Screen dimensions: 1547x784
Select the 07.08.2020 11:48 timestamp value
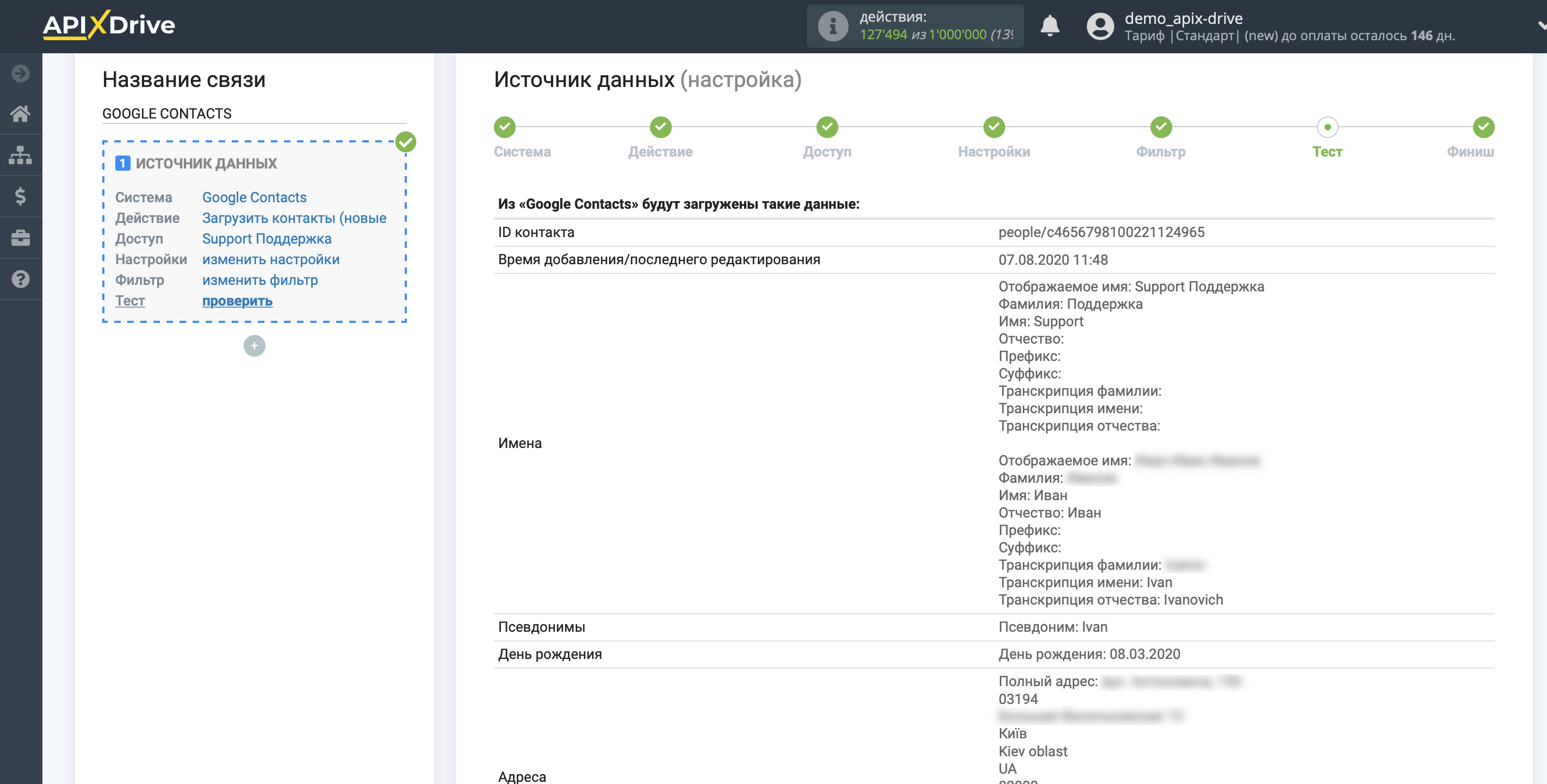point(1053,260)
